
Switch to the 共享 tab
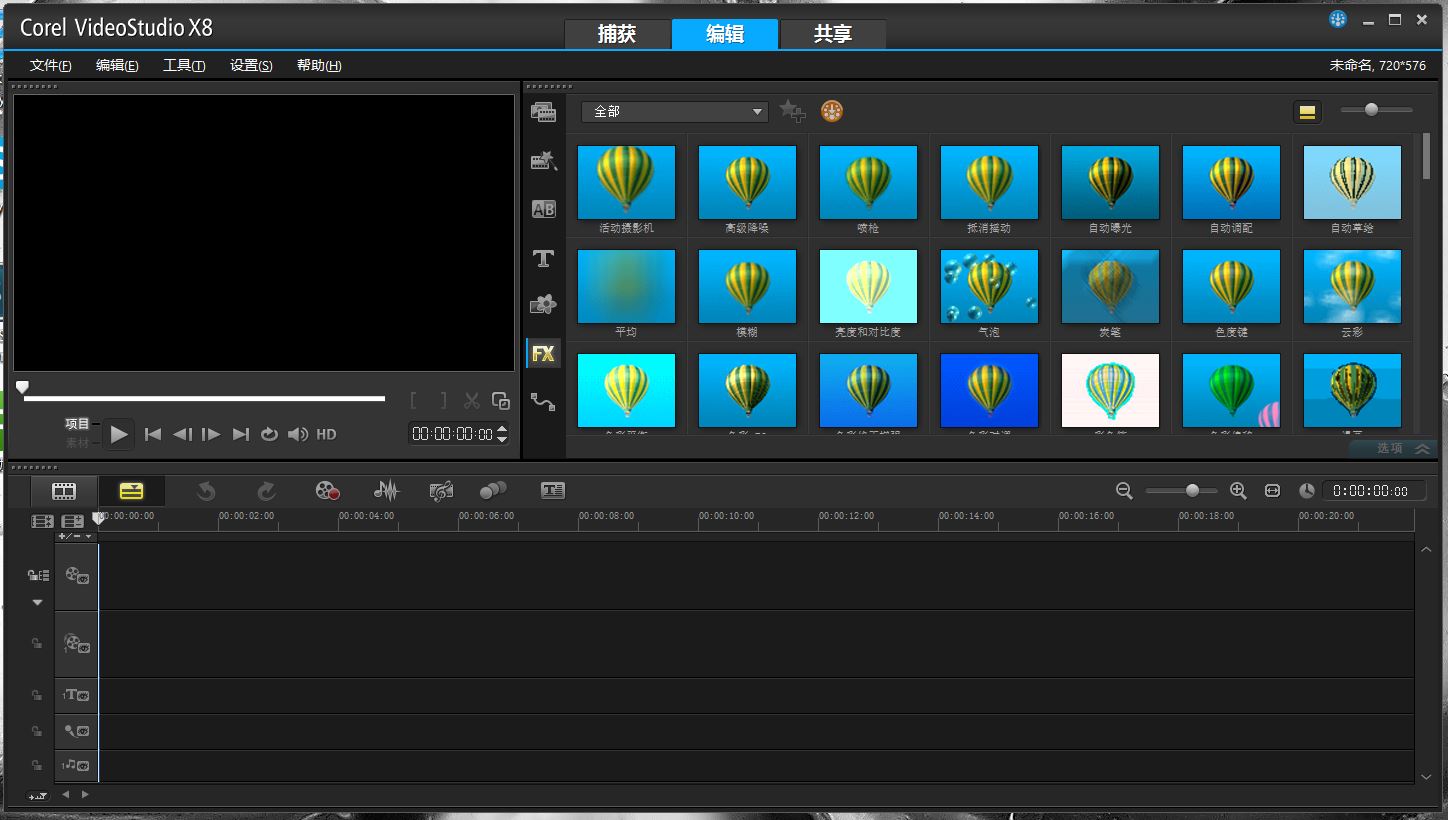tap(832, 34)
